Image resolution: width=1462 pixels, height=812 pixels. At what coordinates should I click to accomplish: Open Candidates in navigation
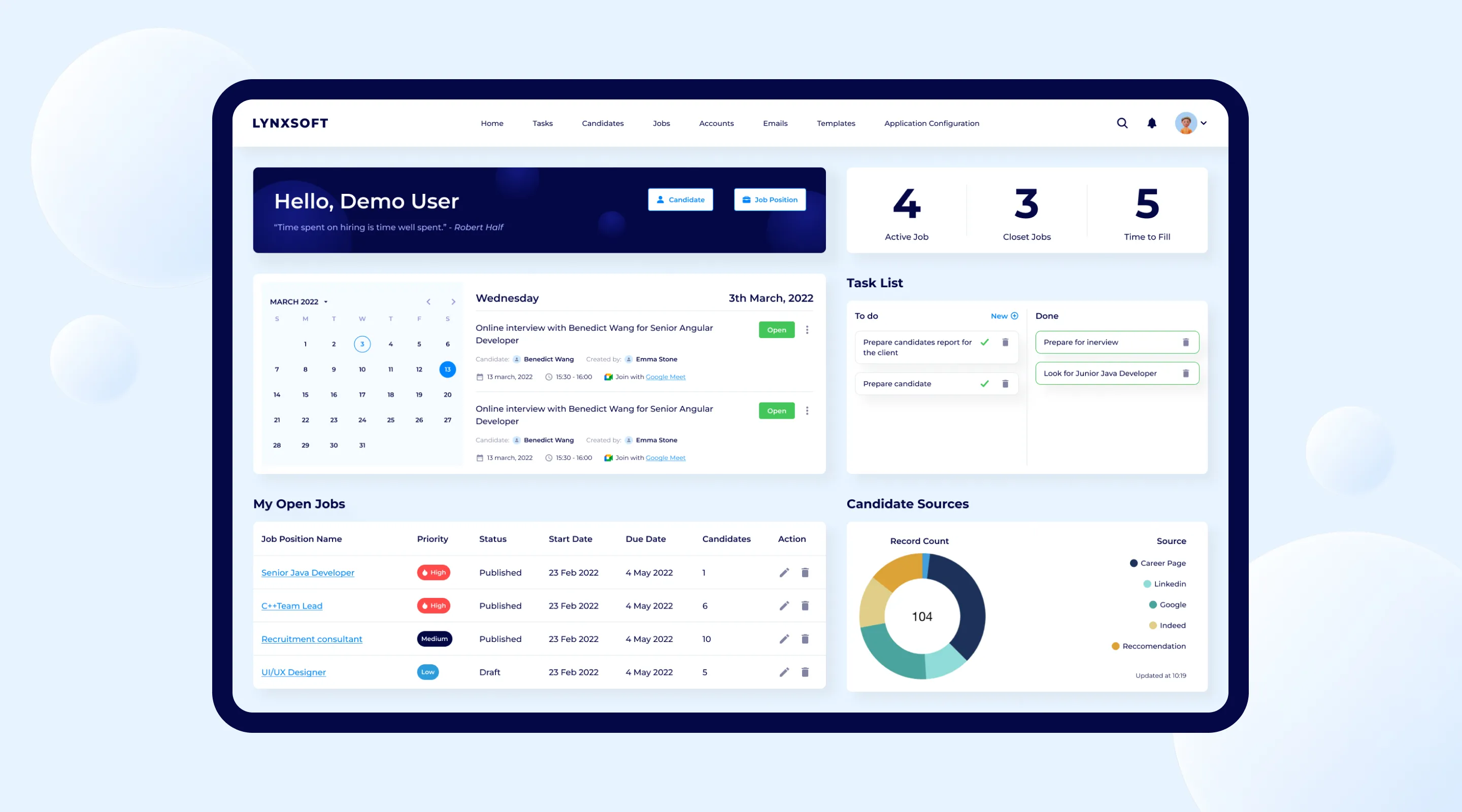tap(603, 123)
